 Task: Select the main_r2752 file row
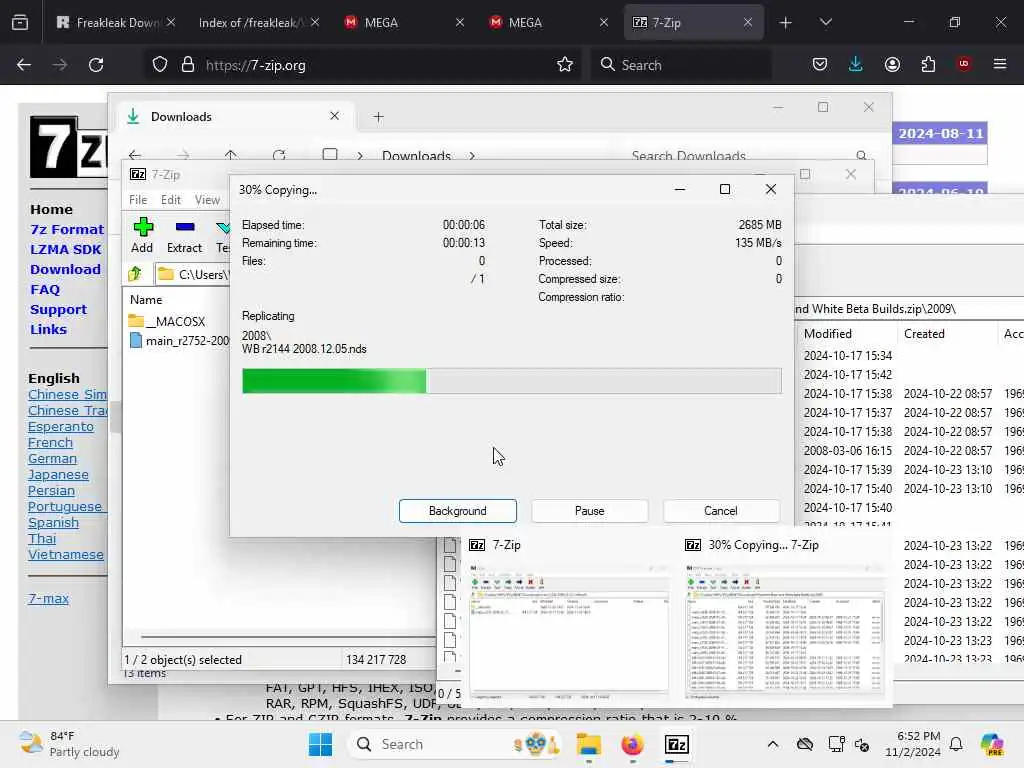coord(180,340)
